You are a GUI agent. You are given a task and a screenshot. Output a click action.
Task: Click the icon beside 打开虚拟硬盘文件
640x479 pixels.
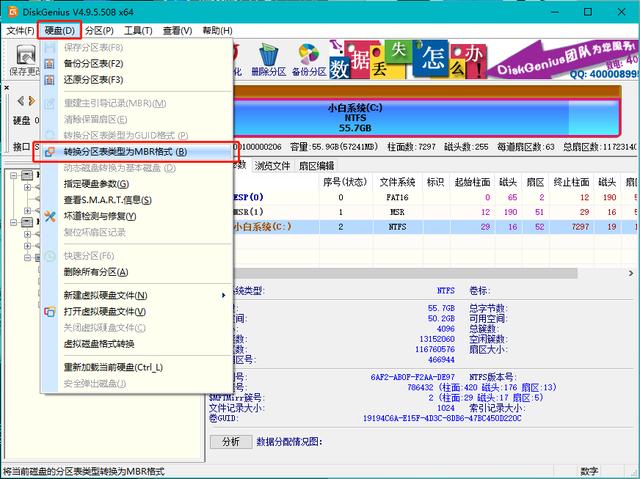[50, 312]
